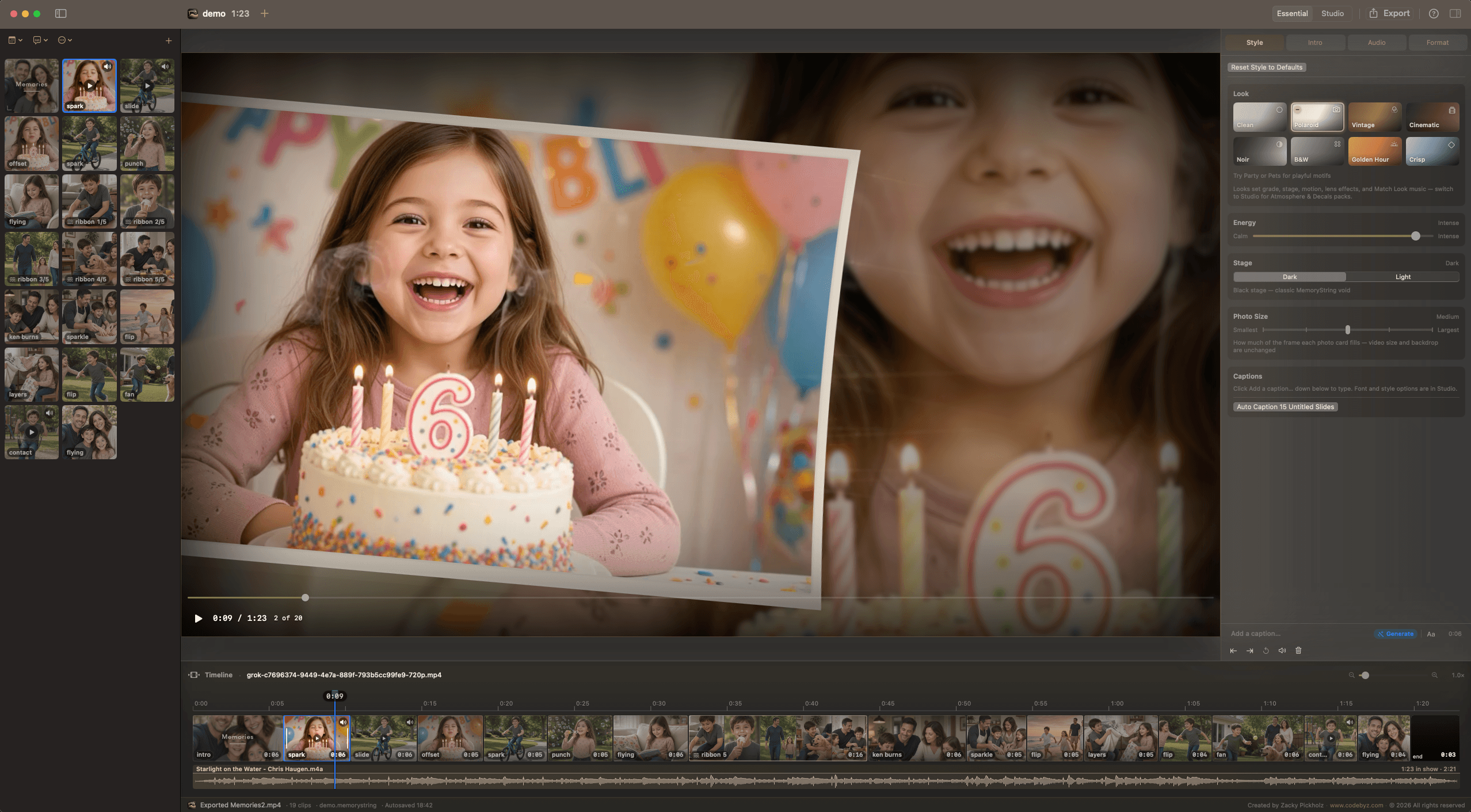1471x812 pixels.
Task: Click timeline zoom-out magnifier icon
Action: 1351,675
